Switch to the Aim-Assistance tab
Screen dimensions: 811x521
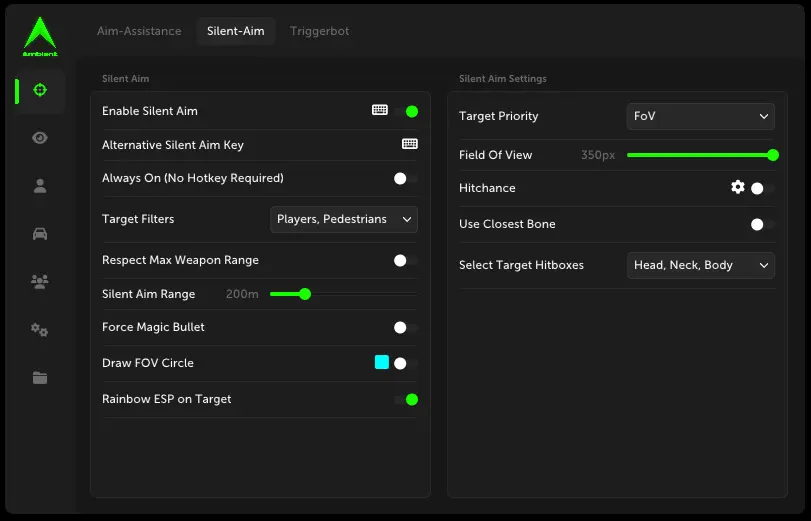click(x=139, y=31)
